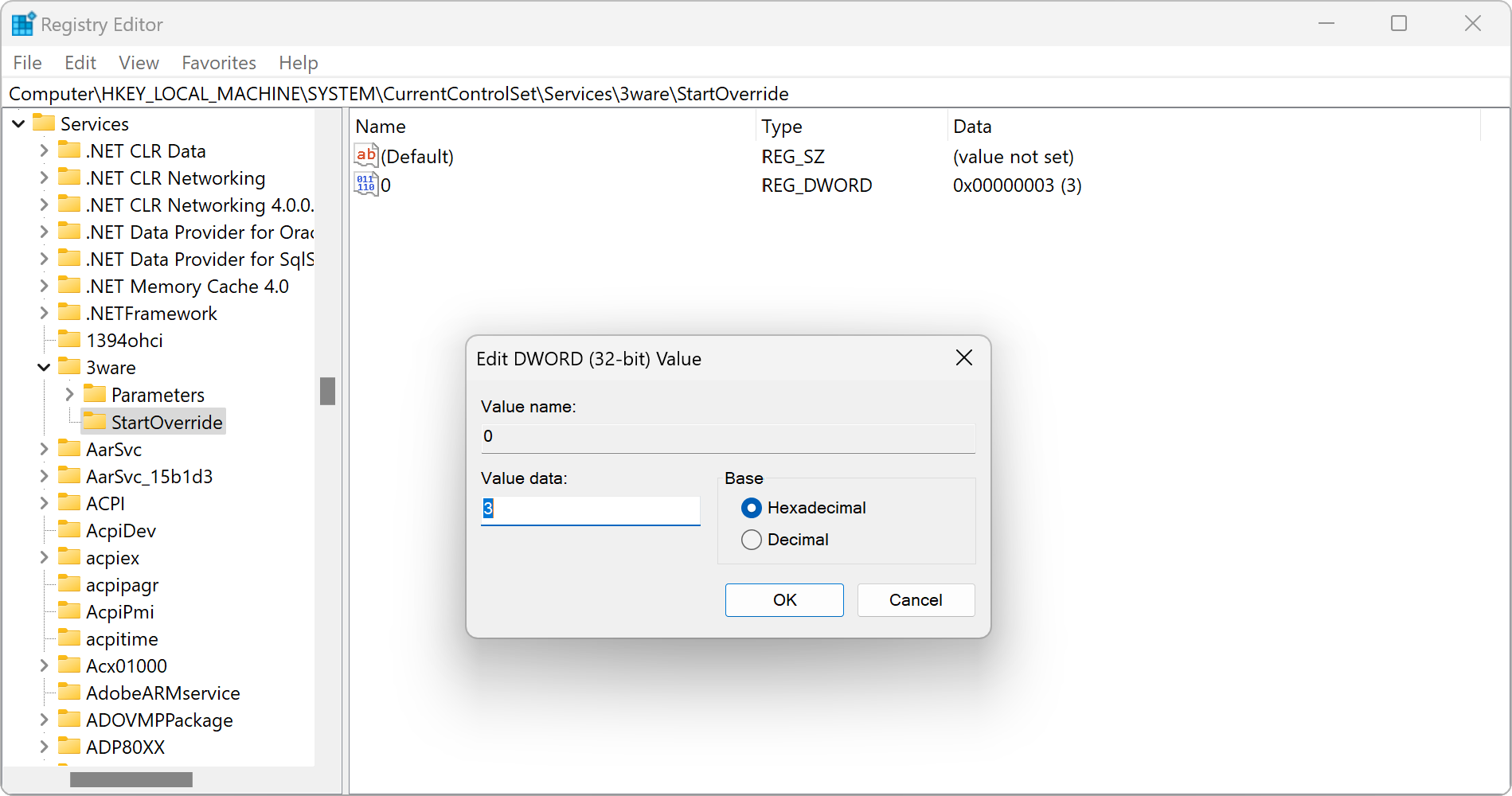Click the 1394ohci folder icon

69,340
